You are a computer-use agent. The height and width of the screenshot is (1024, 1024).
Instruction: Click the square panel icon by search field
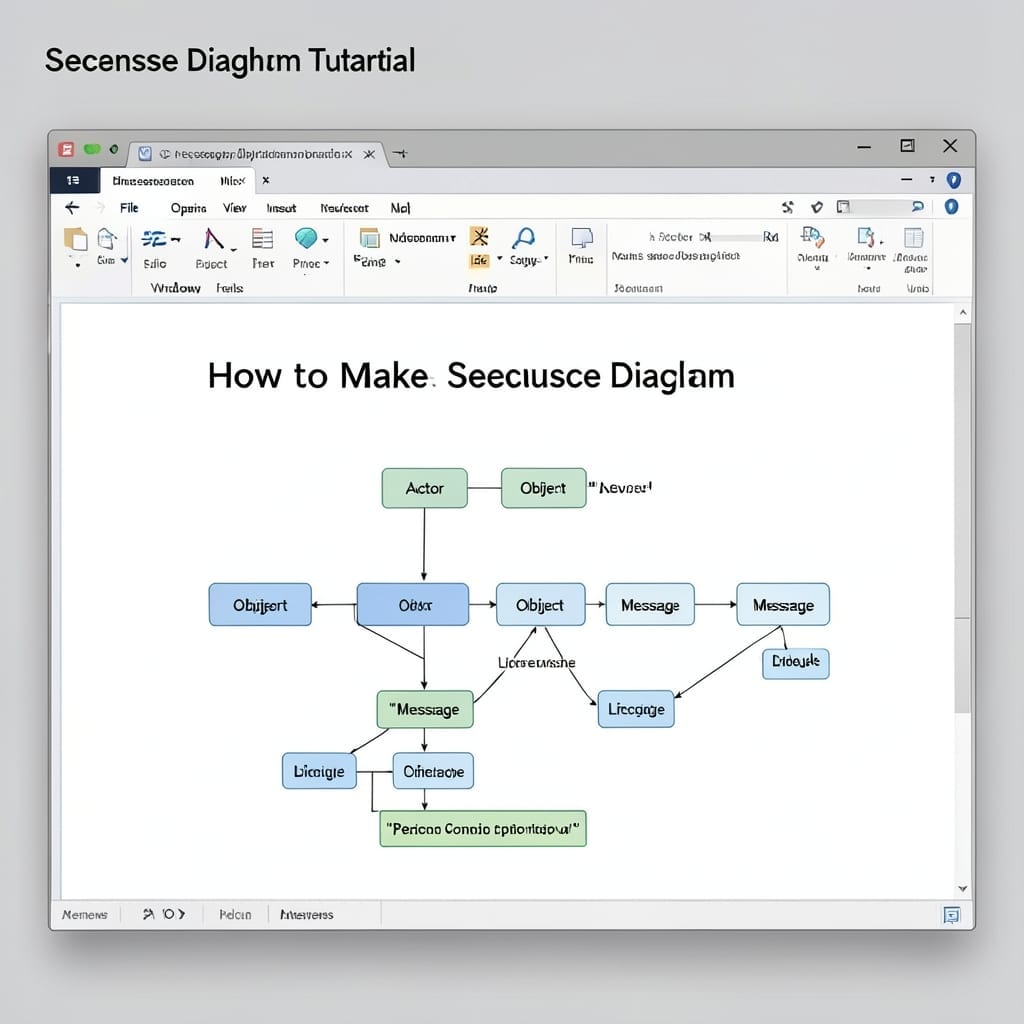pos(843,207)
